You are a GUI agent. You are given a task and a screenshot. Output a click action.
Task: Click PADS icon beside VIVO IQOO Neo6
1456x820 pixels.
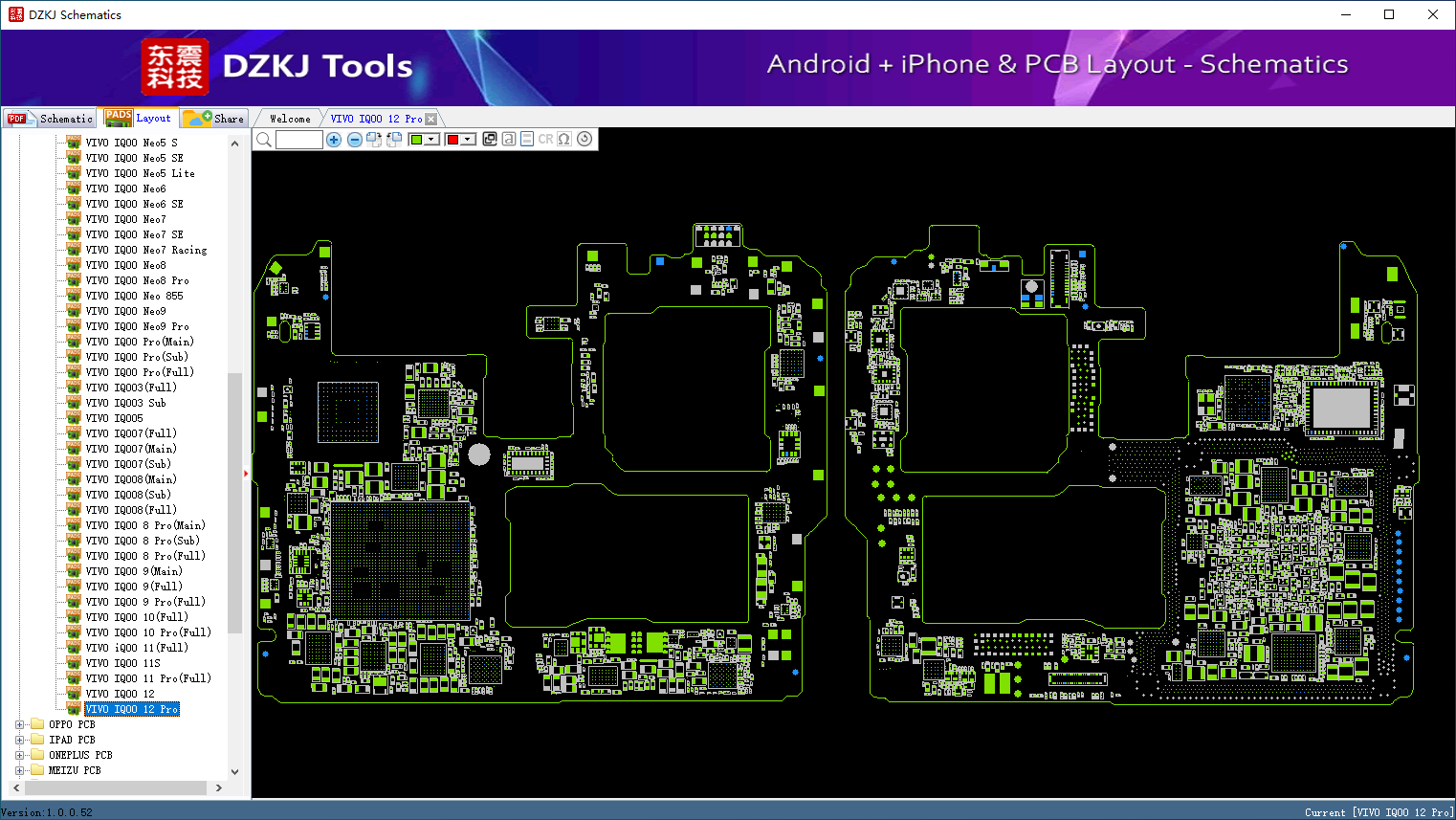(x=74, y=188)
